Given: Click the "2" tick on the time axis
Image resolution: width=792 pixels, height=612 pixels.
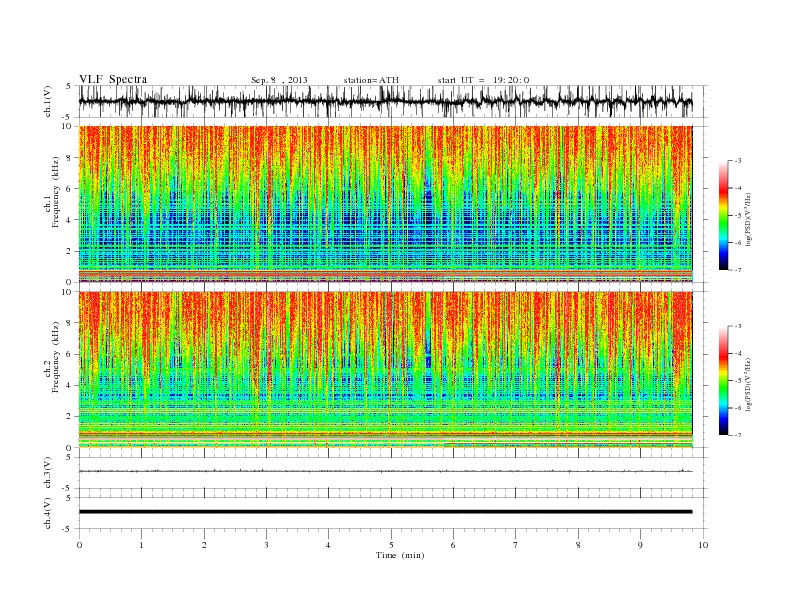Looking at the screenshot, I should pyautogui.click(x=204, y=545).
